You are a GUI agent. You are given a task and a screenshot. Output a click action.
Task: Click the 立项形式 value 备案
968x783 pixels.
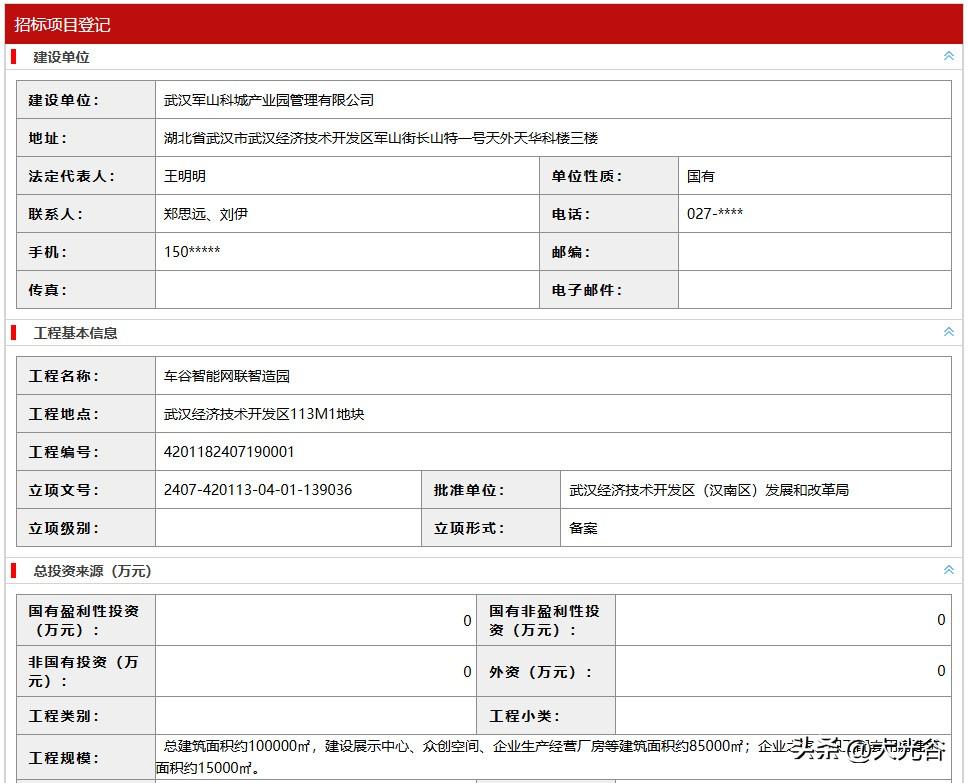pos(583,528)
